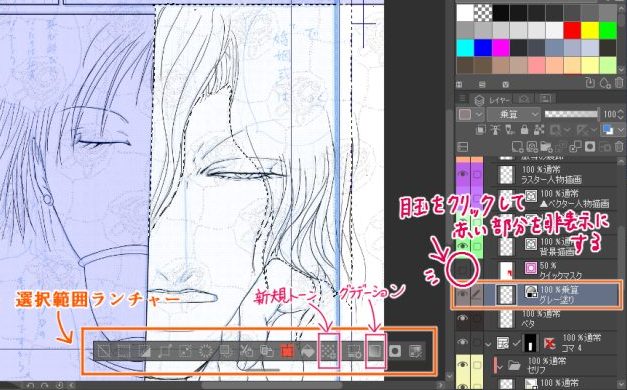
Task: Click New vector layer icon in Layer palette
Action: click(532, 147)
